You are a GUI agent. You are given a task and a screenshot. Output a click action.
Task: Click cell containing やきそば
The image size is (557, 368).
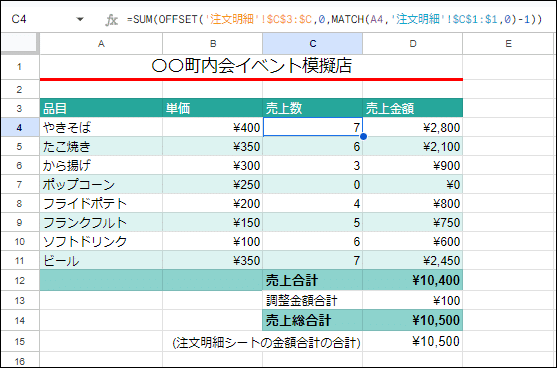[101, 127]
